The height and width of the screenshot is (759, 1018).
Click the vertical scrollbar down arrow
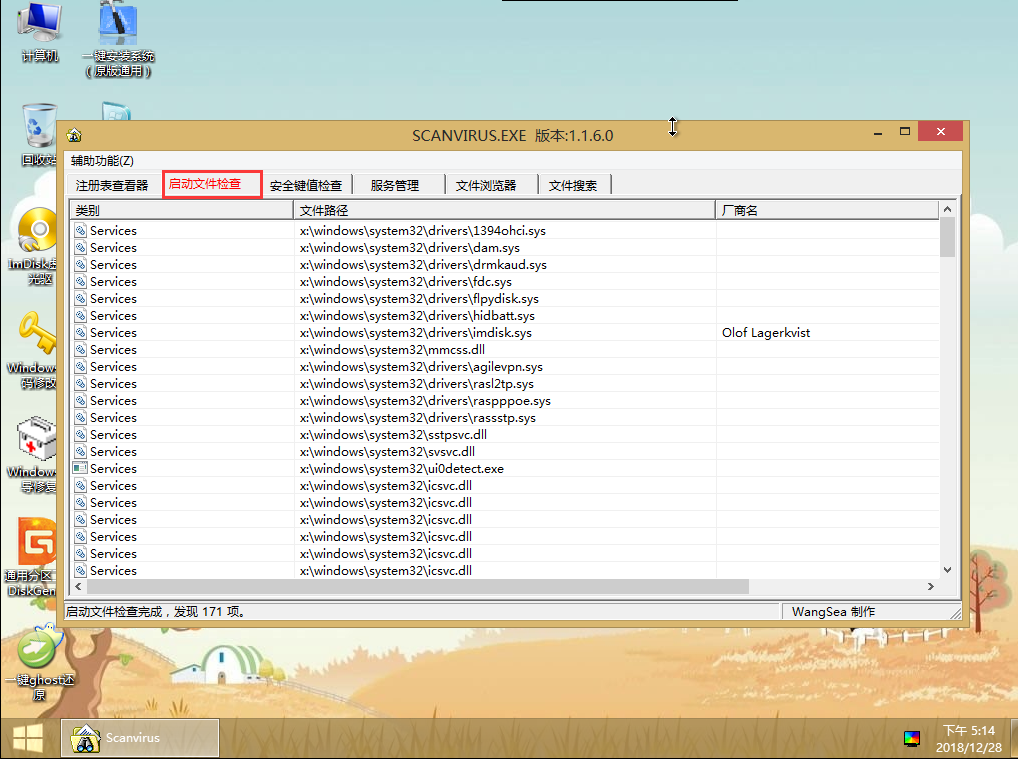pos(947,572)
